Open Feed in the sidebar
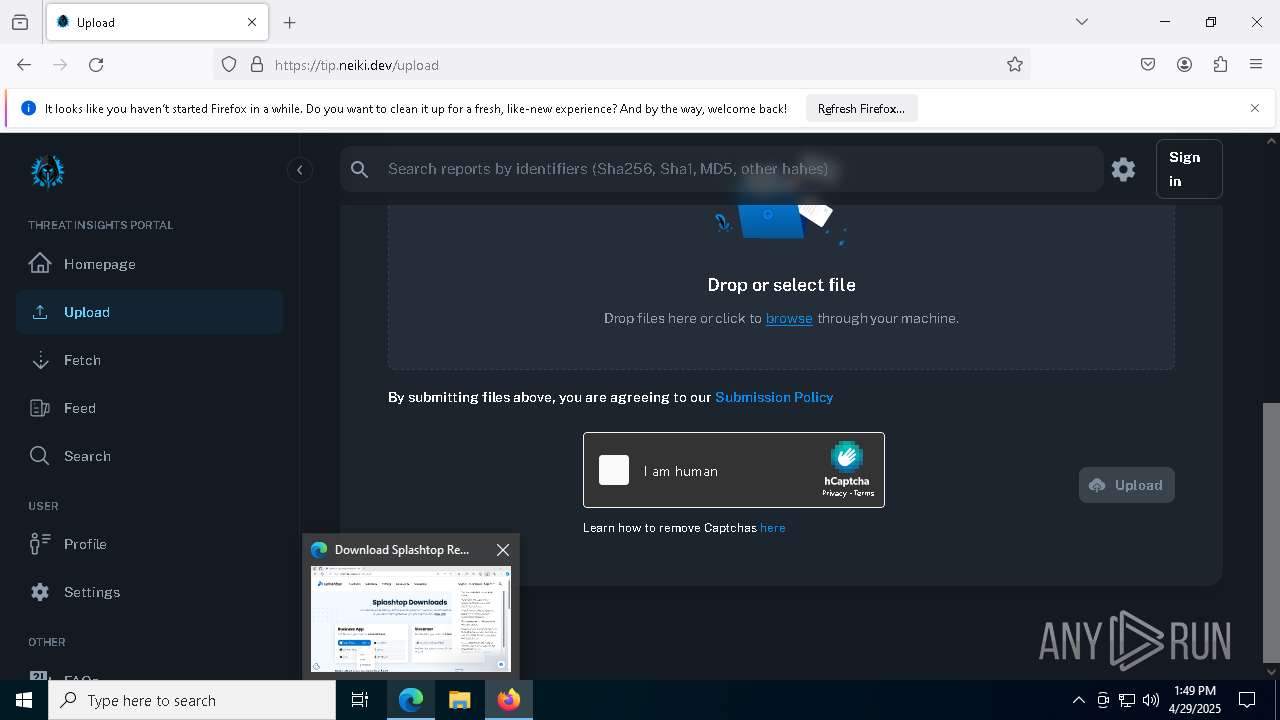This screenshot has height=720, width=1280. coord(150,408)
